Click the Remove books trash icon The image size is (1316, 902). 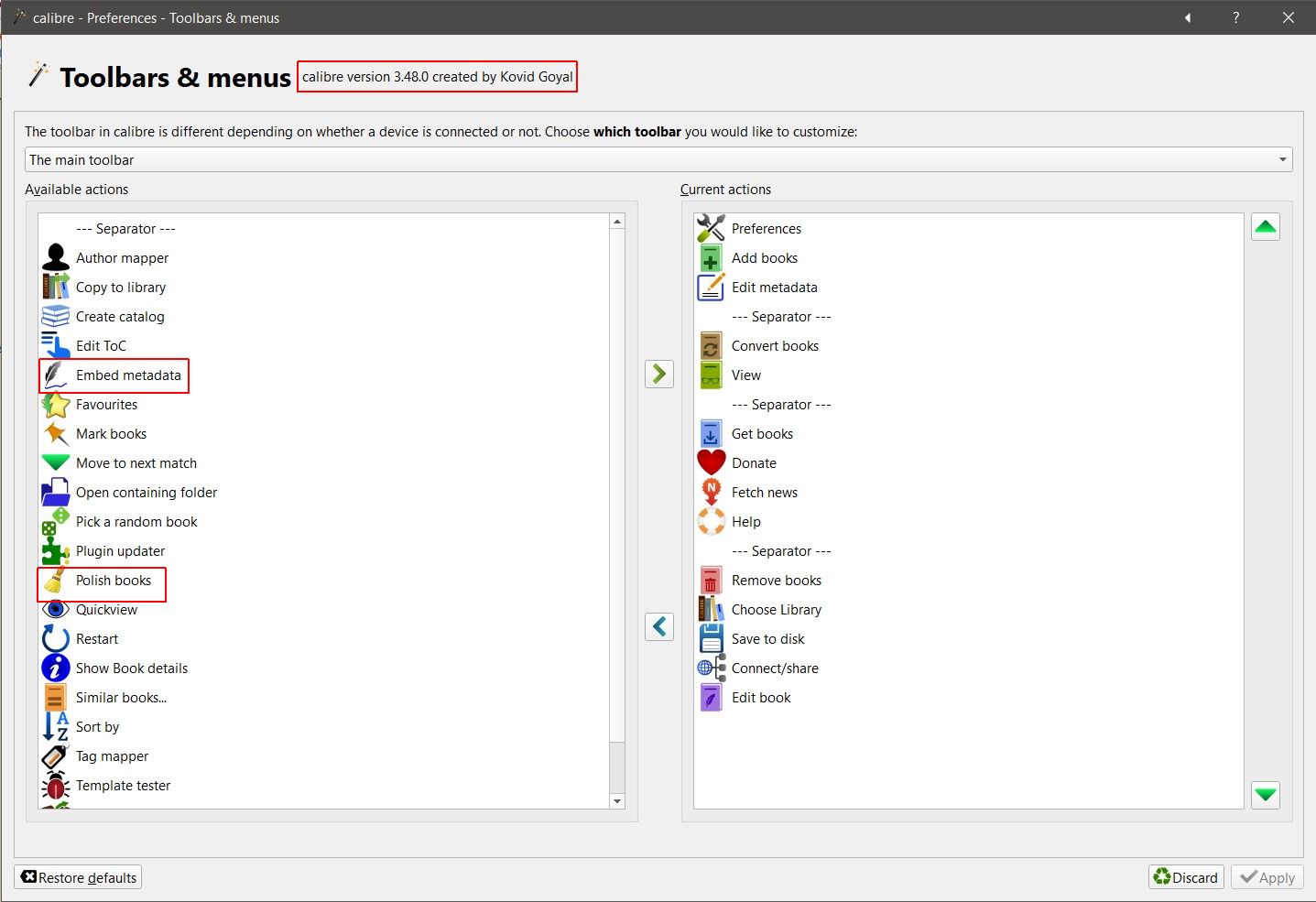pyautogui.click(x=712, y=581)
